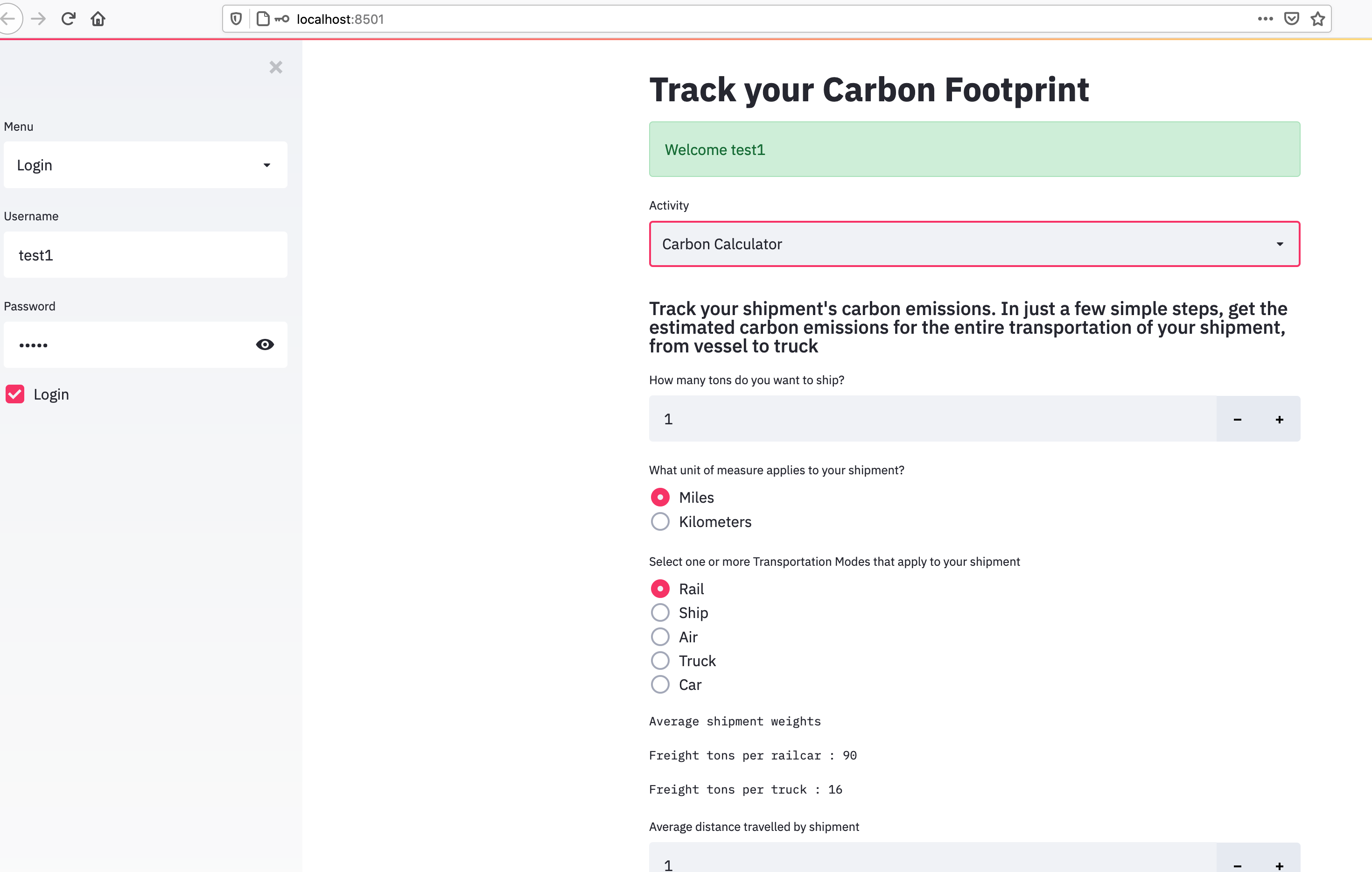The image size is (1372, 872).
Task: Increase tons to ship with plus
Action: point(1279,420)
